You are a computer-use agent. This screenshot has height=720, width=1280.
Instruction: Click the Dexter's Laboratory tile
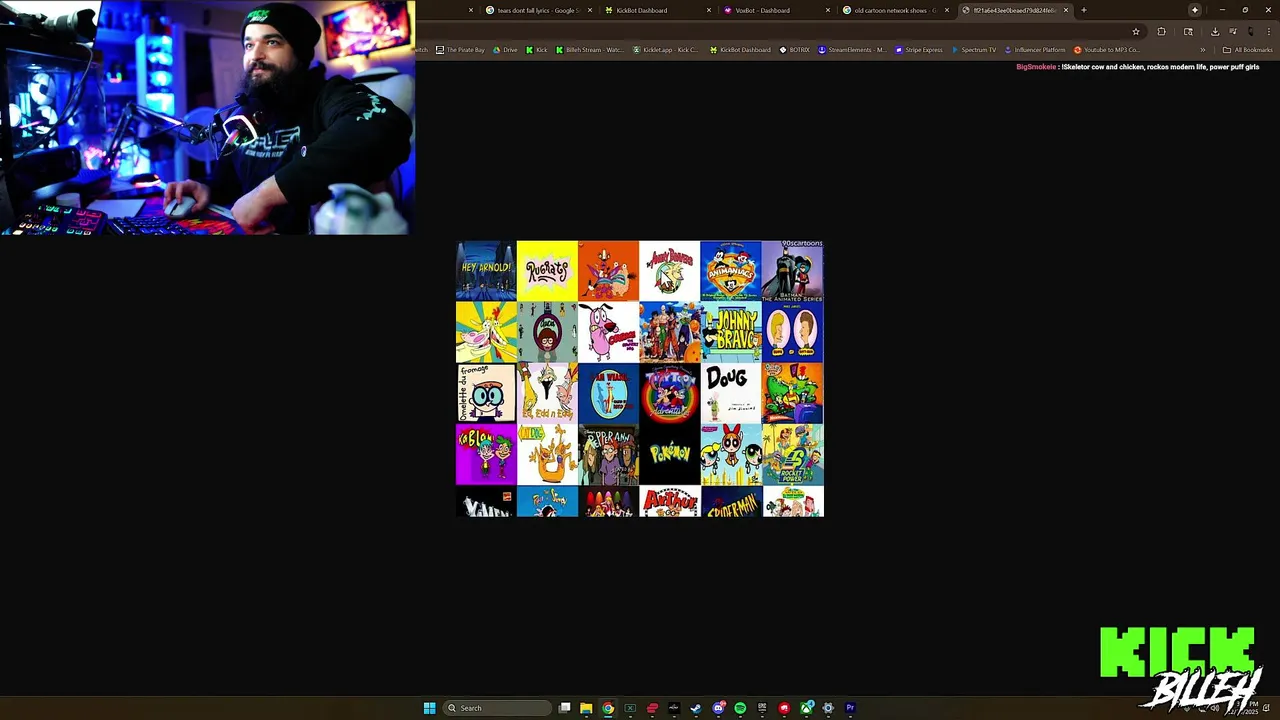click(x=486, y=392)
